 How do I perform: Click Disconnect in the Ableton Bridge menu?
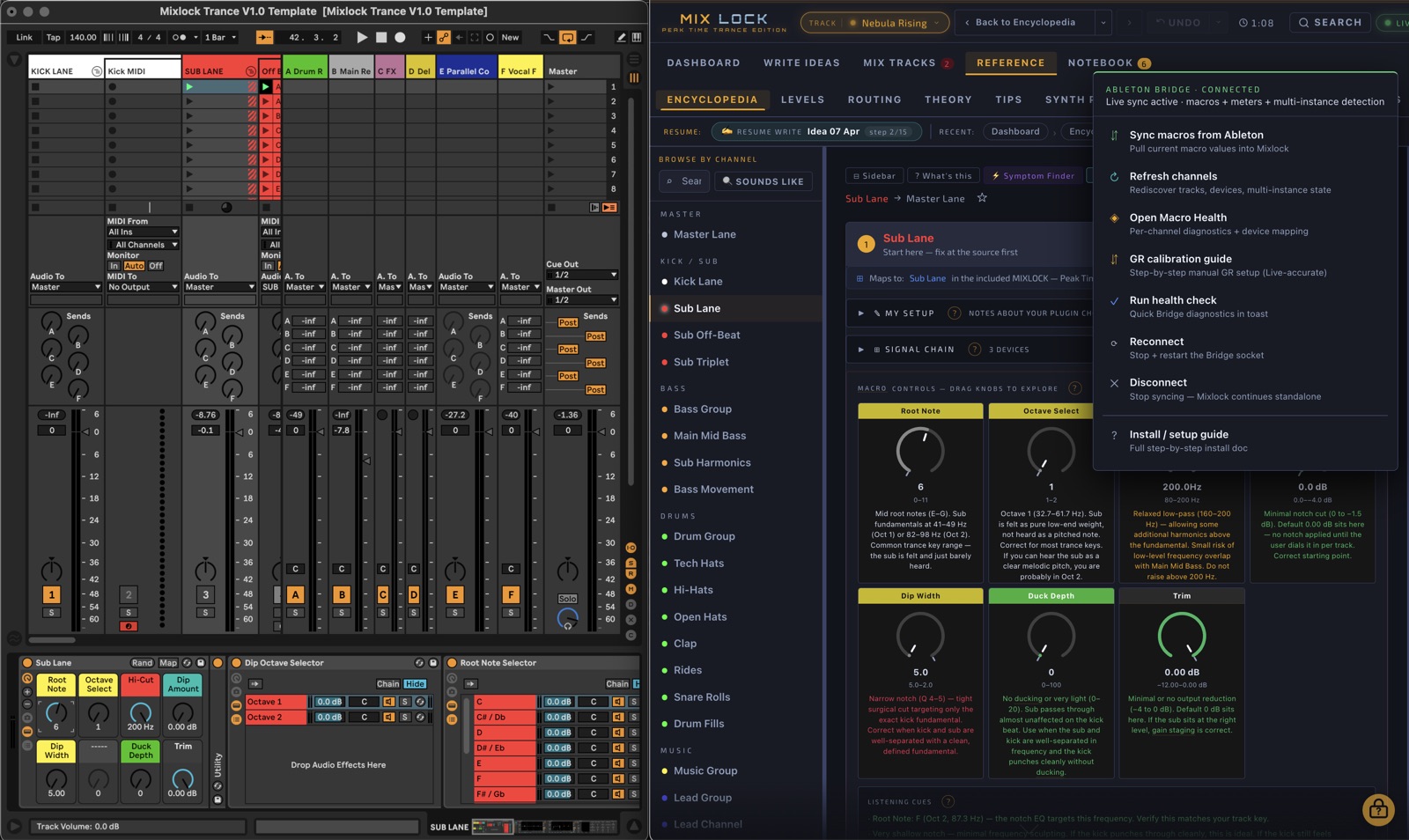[1245, 389]
